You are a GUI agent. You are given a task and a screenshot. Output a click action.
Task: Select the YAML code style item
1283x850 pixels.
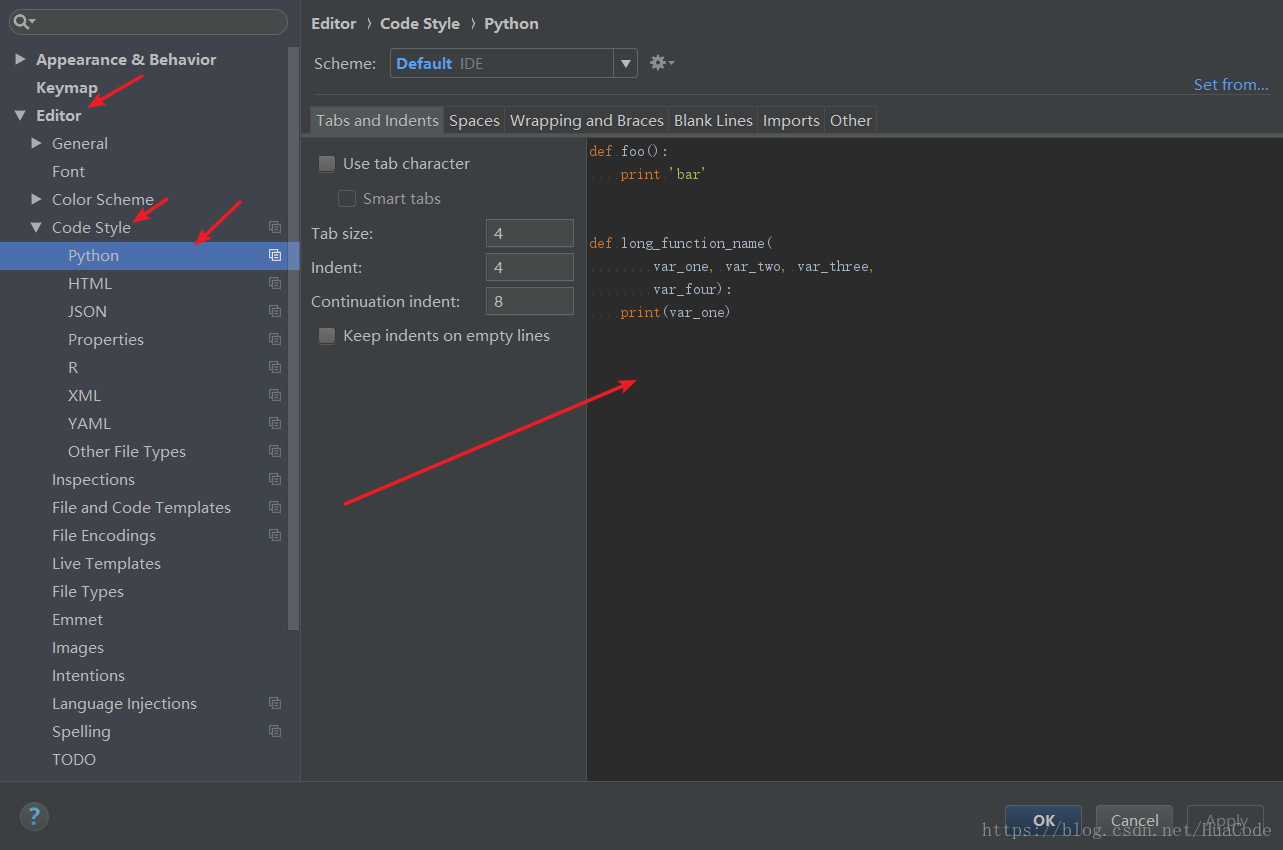coord(89,423)
